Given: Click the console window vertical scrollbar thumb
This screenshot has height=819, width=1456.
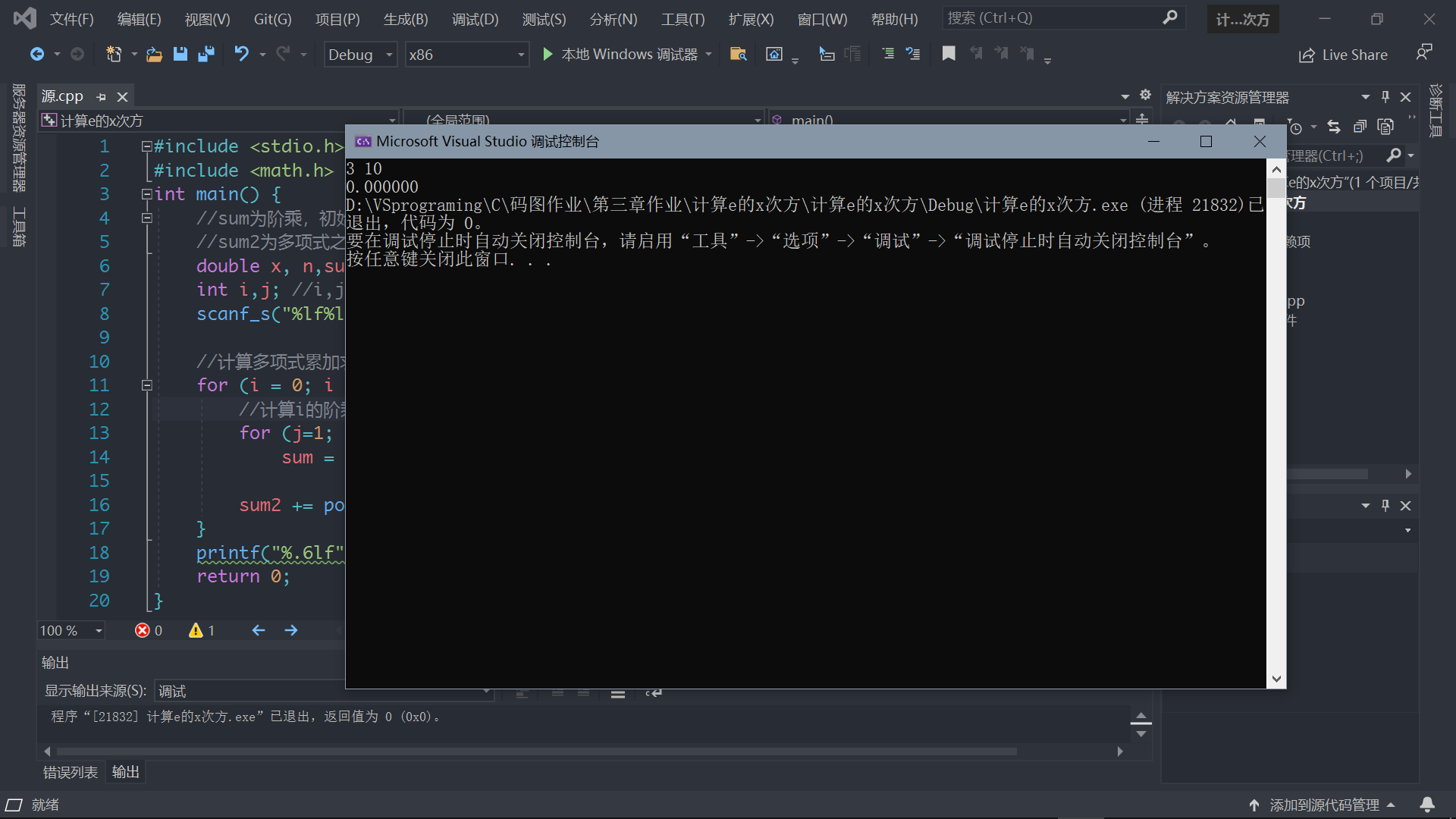Looking at the screenshot, I should [1276, 187].
